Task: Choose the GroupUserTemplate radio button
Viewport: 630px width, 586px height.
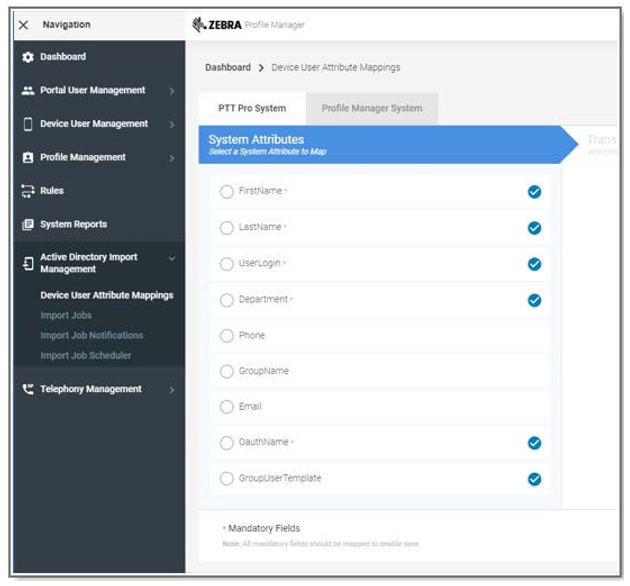Action: pos(226,479)
